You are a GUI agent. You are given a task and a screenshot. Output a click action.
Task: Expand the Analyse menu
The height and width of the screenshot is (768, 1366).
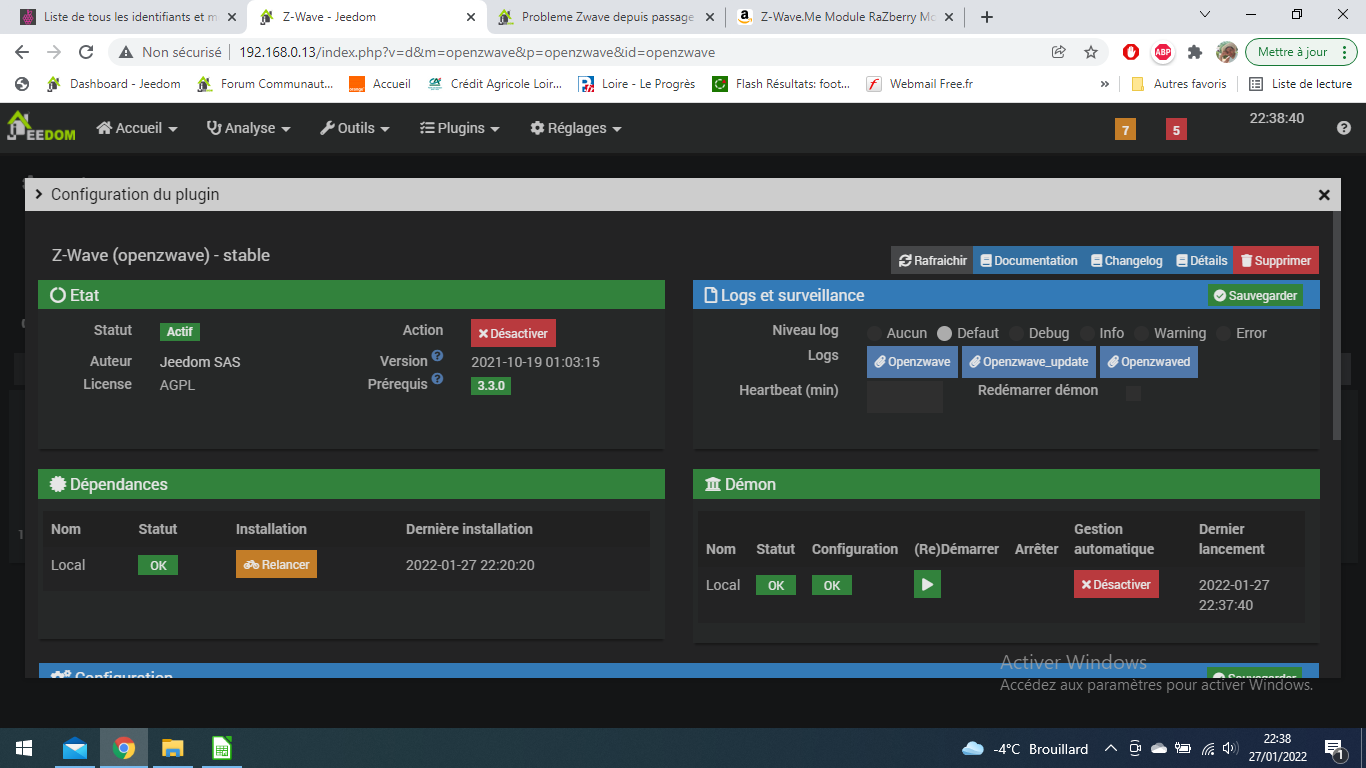tap(248, 128)
